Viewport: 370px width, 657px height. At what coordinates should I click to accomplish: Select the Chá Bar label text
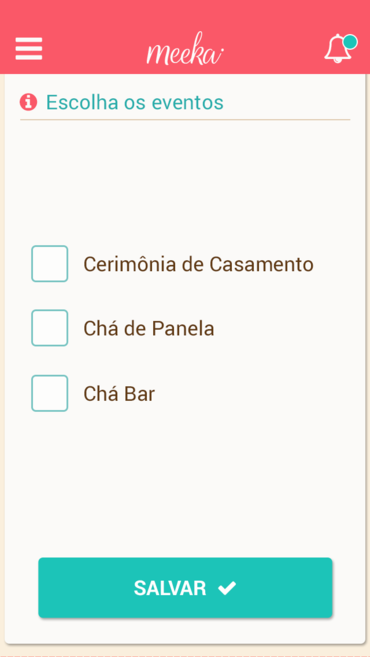pyautogui.click(x=119, y=394)
